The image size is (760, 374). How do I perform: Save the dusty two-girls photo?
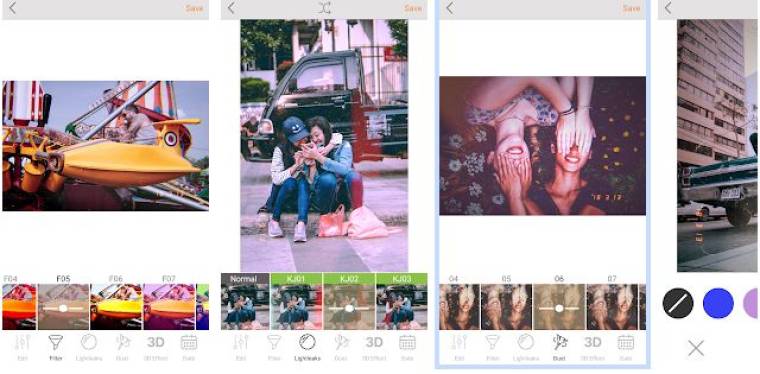[x=632, y=8]
